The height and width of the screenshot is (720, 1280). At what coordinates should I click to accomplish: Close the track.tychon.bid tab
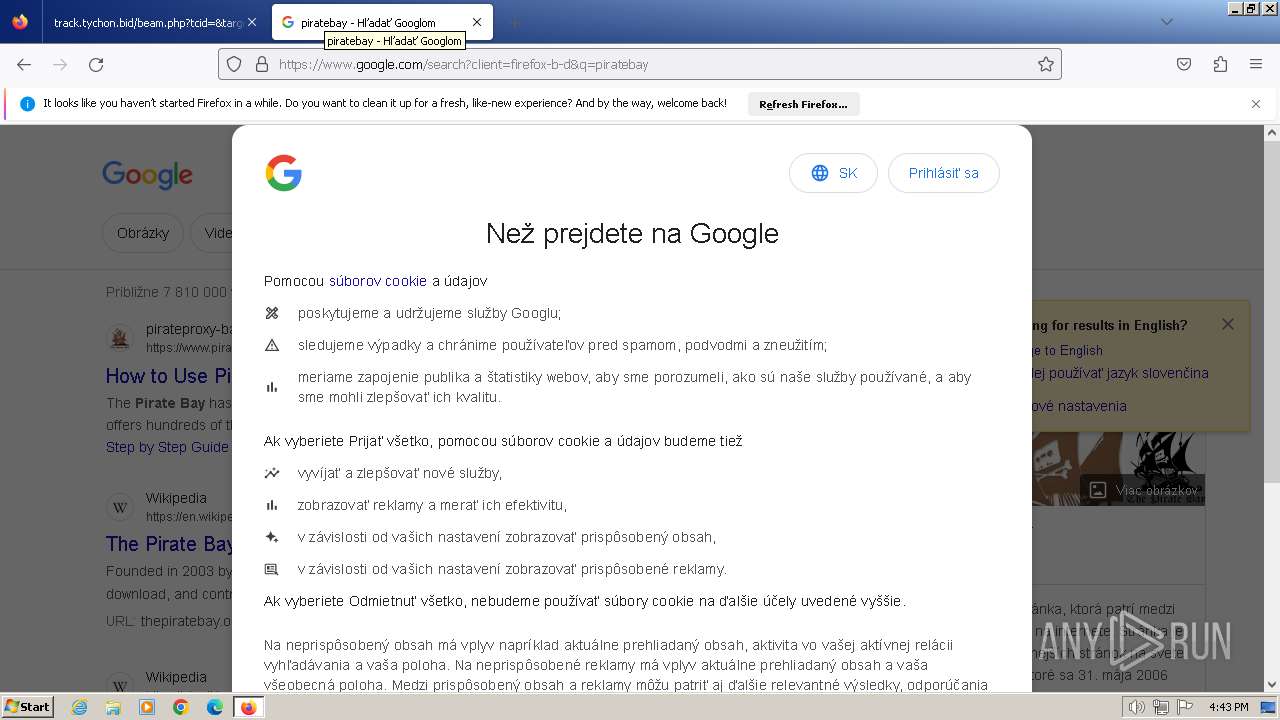pos(251,22)
